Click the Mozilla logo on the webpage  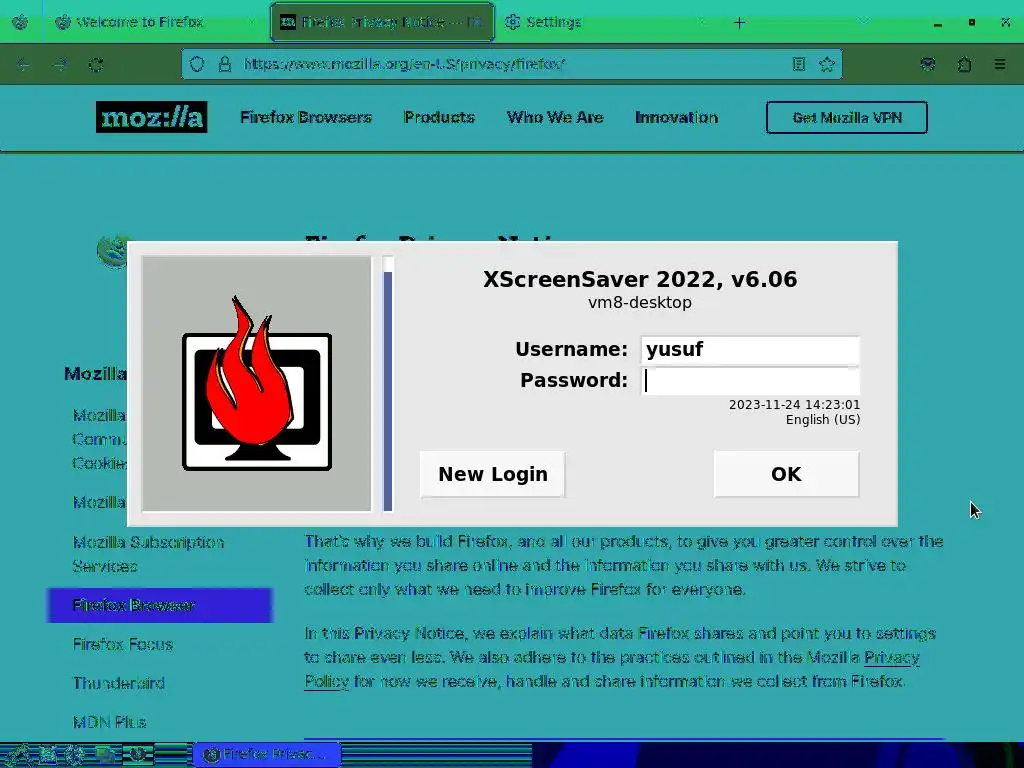(x=152, y=117)
